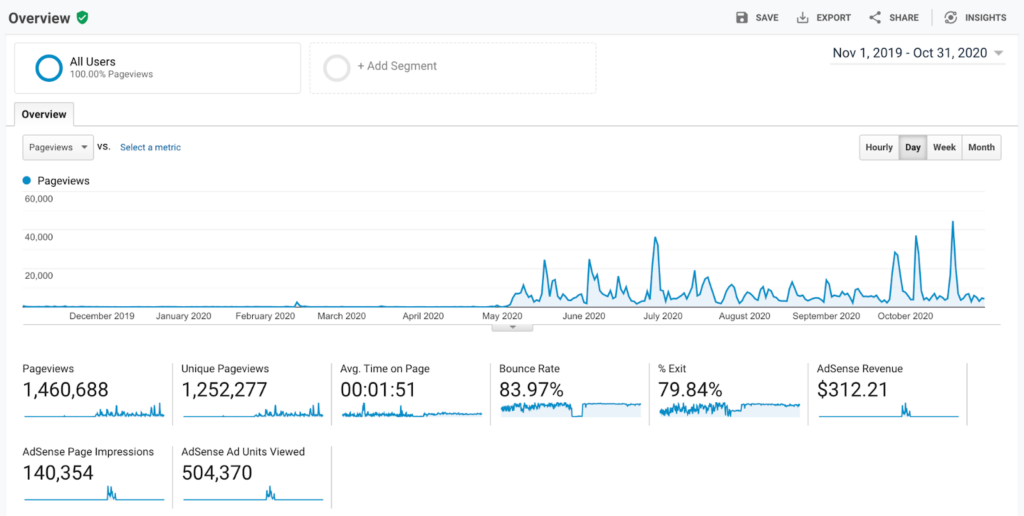Click the Export download icon
This screenshot has width=1024, height=516.
[803, 18]
